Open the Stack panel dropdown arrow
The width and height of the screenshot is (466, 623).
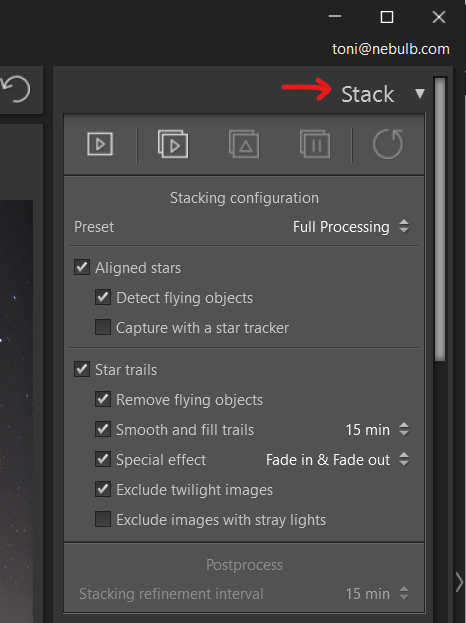click(x=420, y=94)
